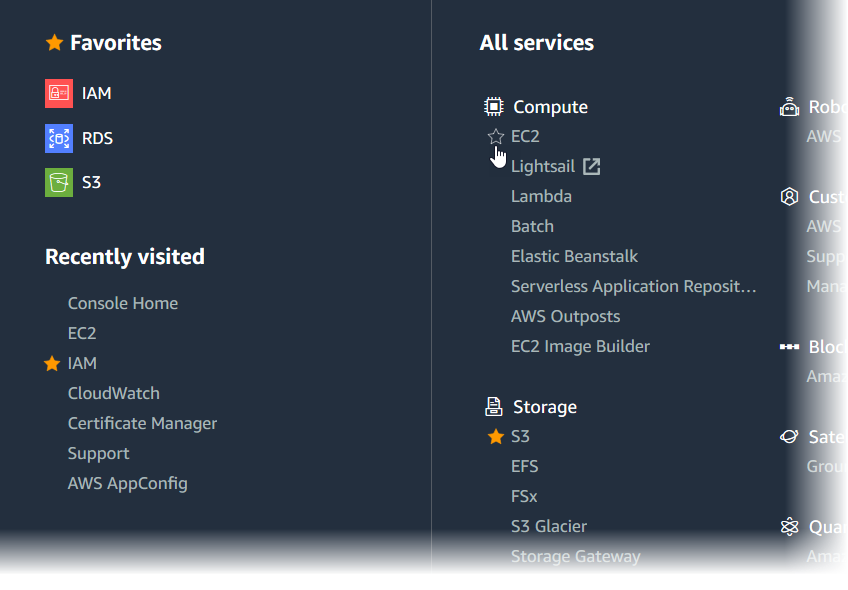Open Certificate Manager link

tap(142, 424)
